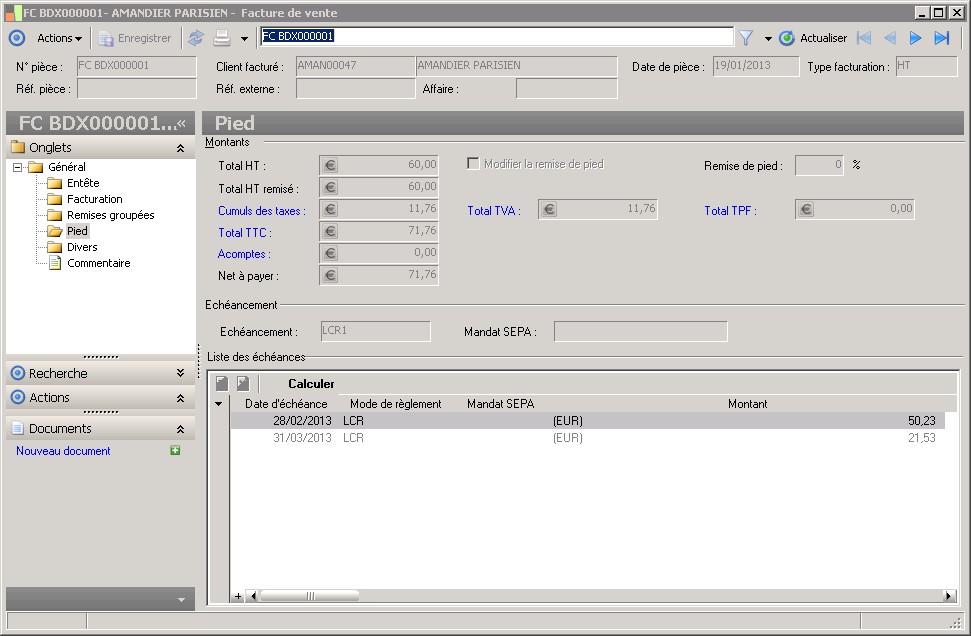Collapse the Onglets panel
The width and height of the screenshot is (971, 636).
pyautogui.click(x=180, y=148)
